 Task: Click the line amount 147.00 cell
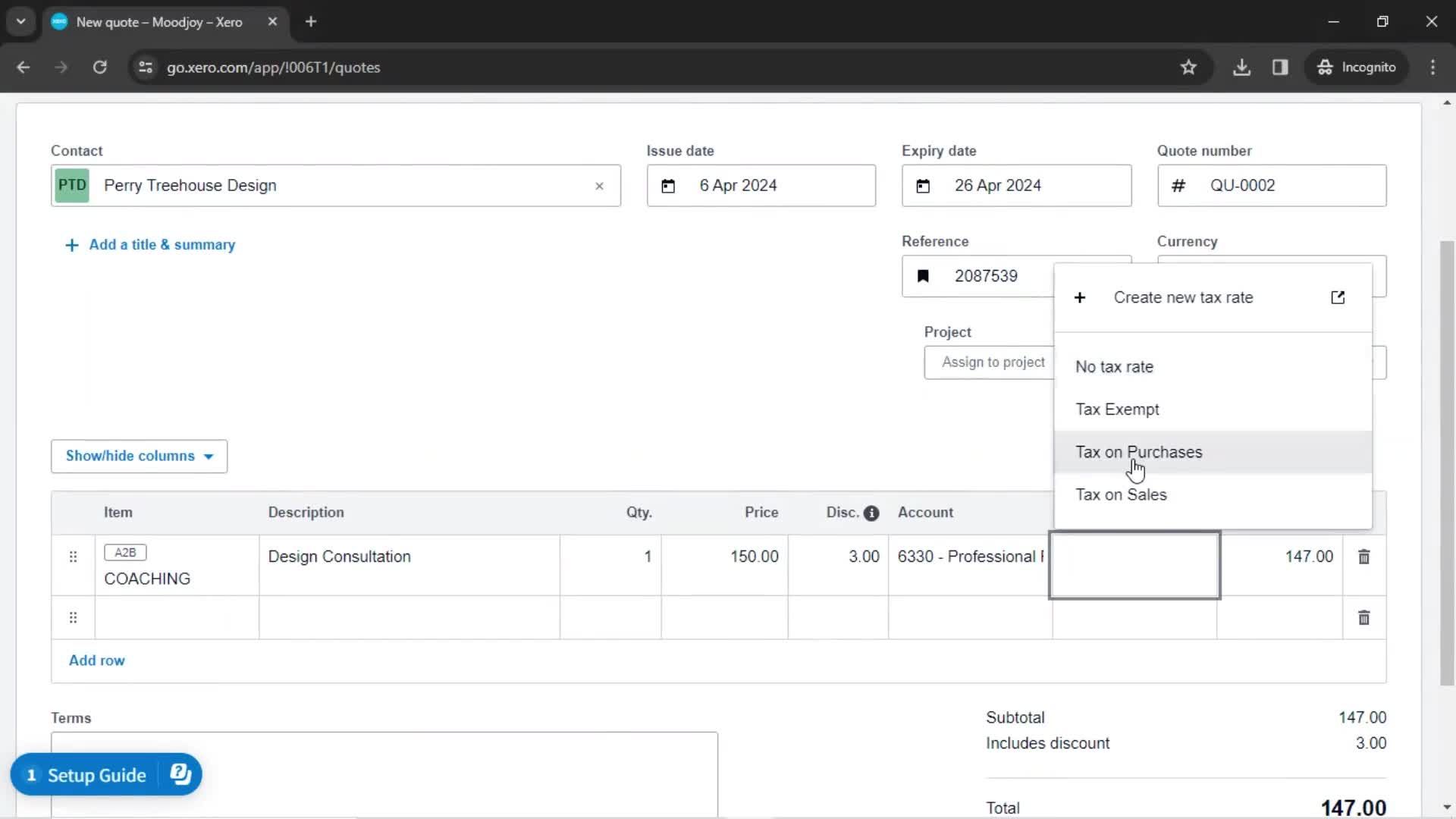pyautogui.click(x=1280, y=566)
